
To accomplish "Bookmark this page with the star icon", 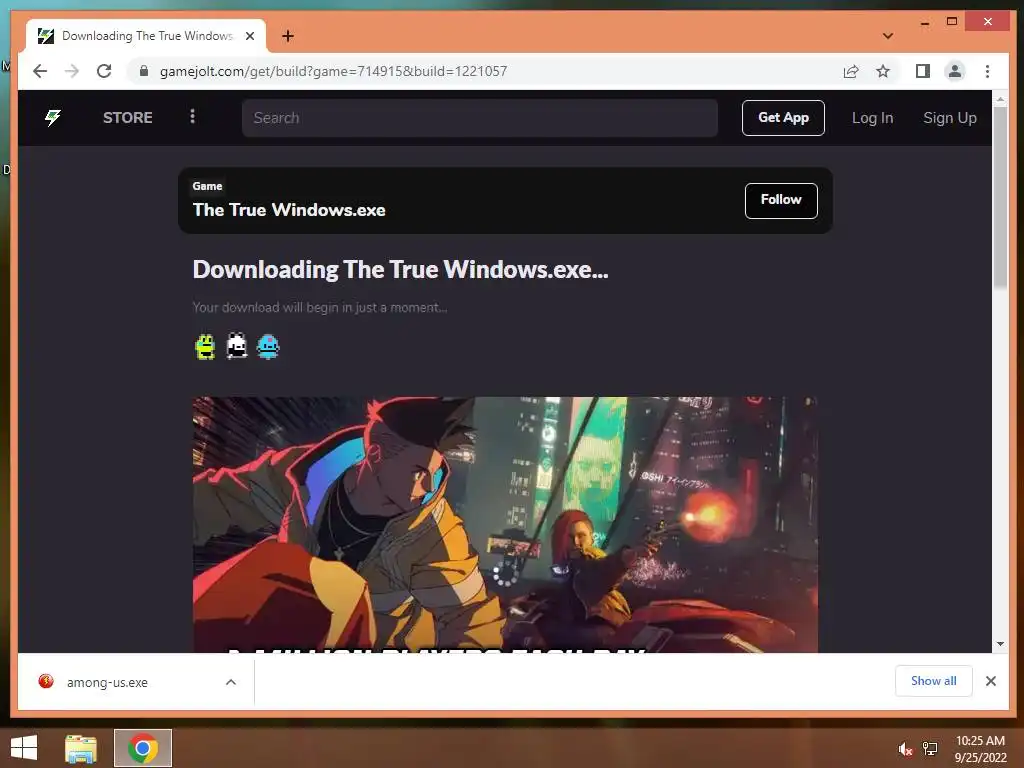I will point(883,71).
